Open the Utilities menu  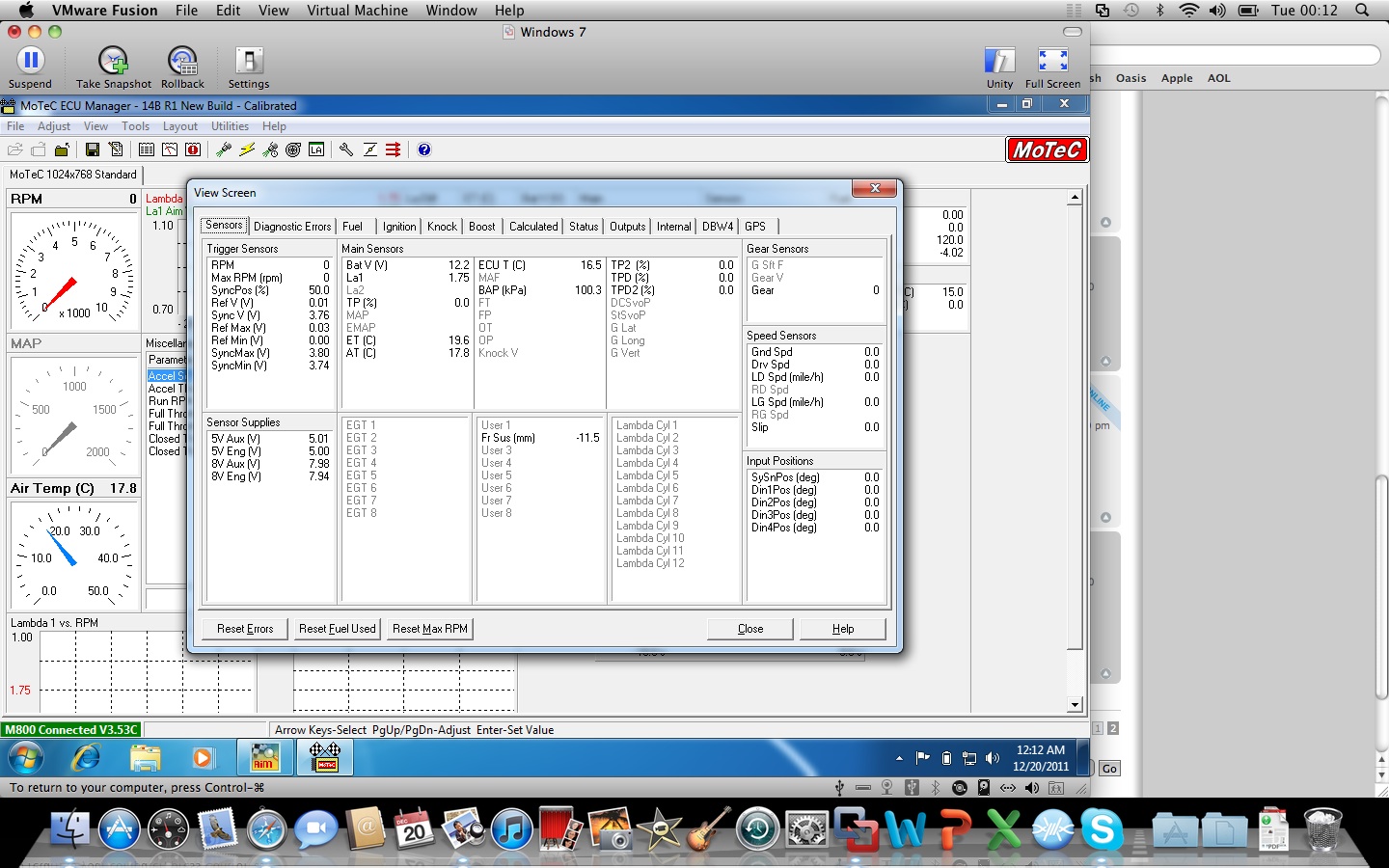tap(230, 126)
